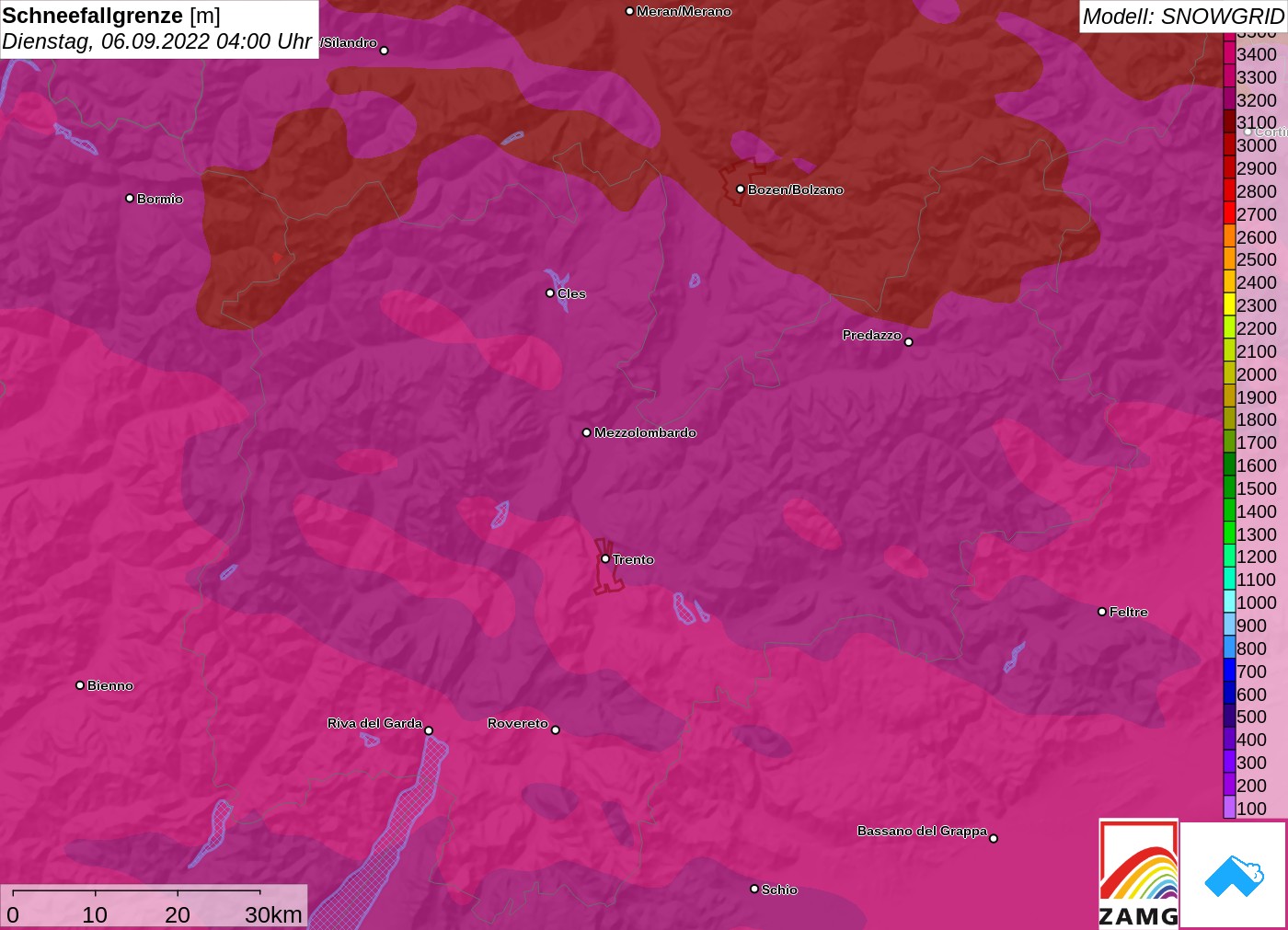Image resolution: width=1288 pixels, height=930 pixels.
Task: Click the 2000 legend value
Action: (x=1257, y=373)
